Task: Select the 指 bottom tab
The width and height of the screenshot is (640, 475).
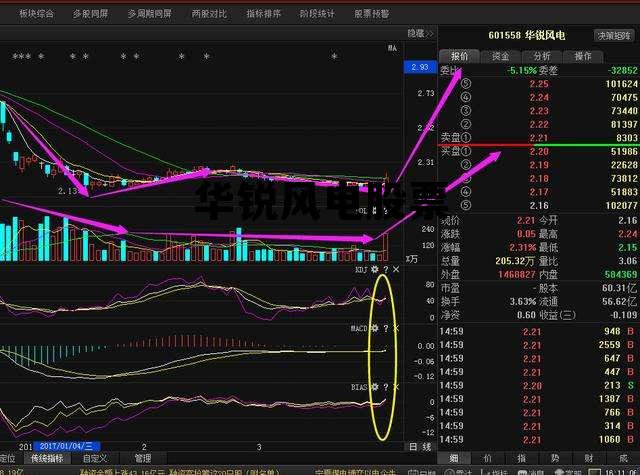Action: [522, 458]
